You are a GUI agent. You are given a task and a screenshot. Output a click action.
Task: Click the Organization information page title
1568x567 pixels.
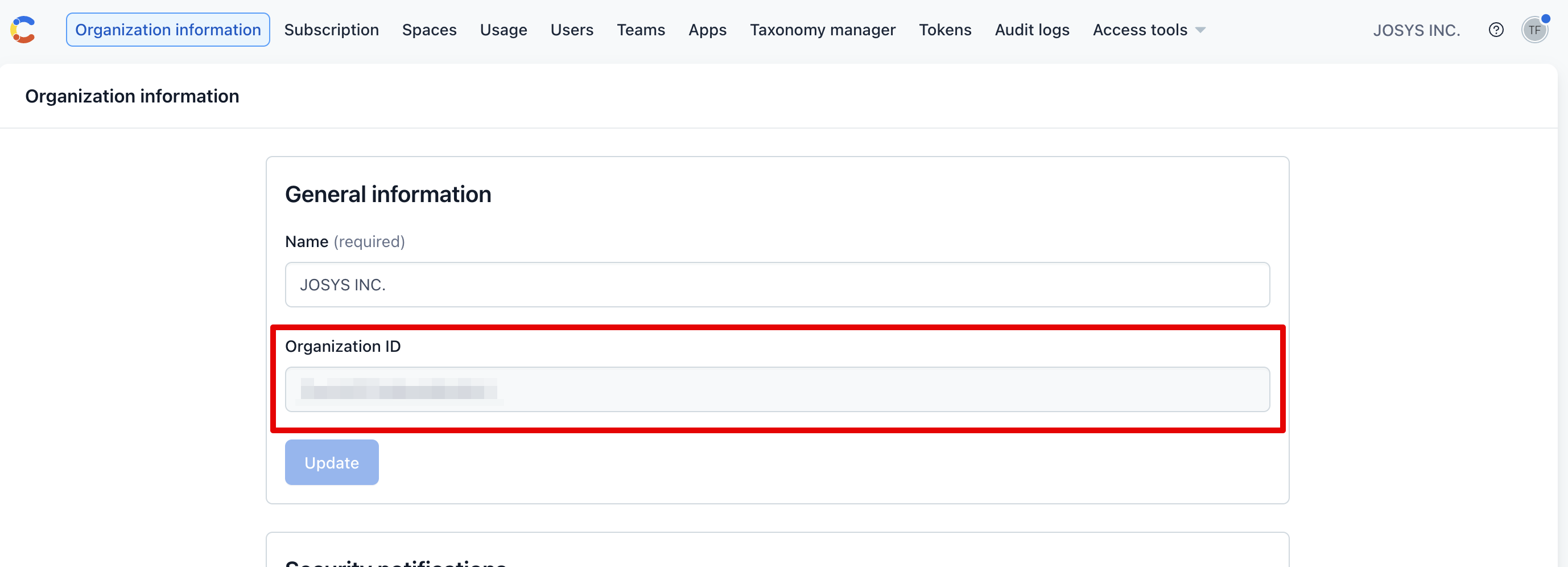coord(132,96)
